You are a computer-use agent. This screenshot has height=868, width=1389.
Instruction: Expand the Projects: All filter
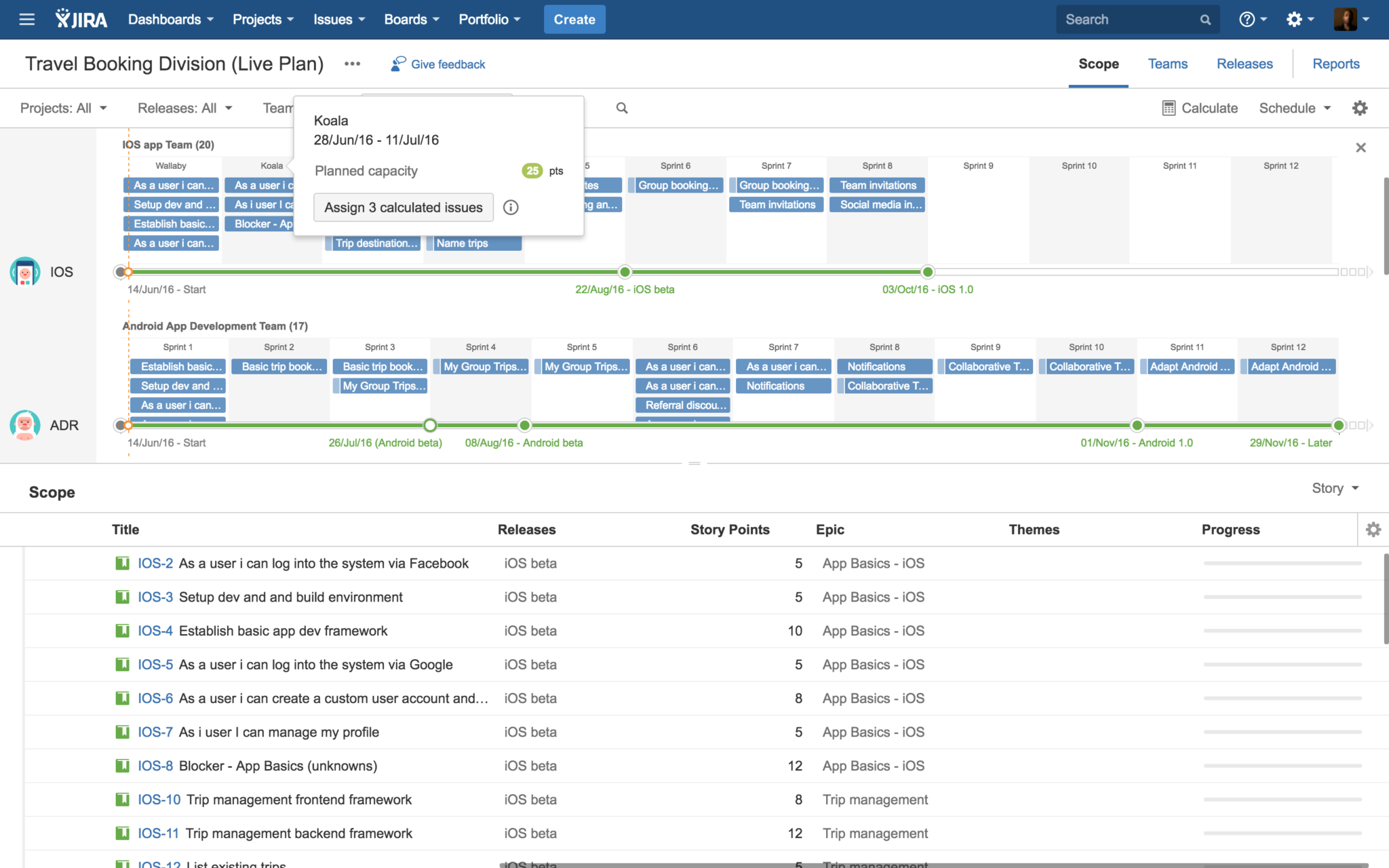(64, 108)
